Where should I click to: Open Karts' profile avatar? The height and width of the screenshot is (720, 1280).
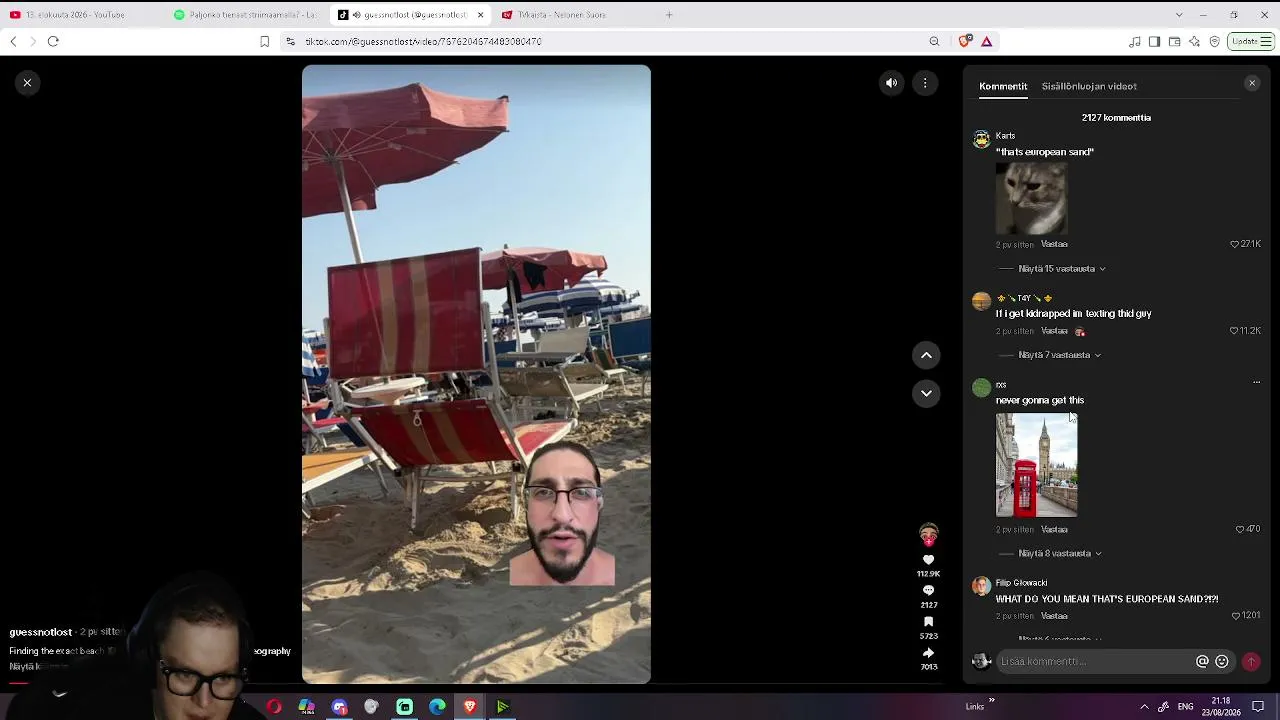coord(981,140)
